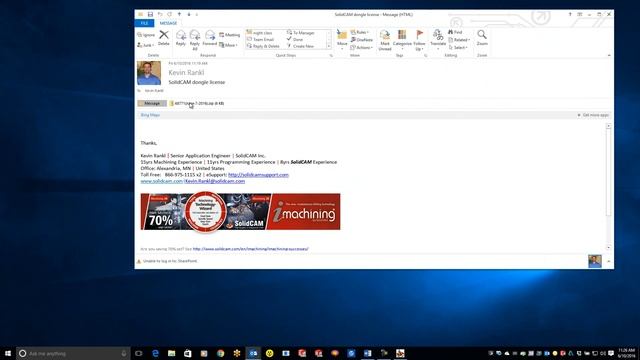Image resolution: width=640 pixels, height=360 pixels.
Task: Select the Message attachment-bar button
Action: point(152,104)
